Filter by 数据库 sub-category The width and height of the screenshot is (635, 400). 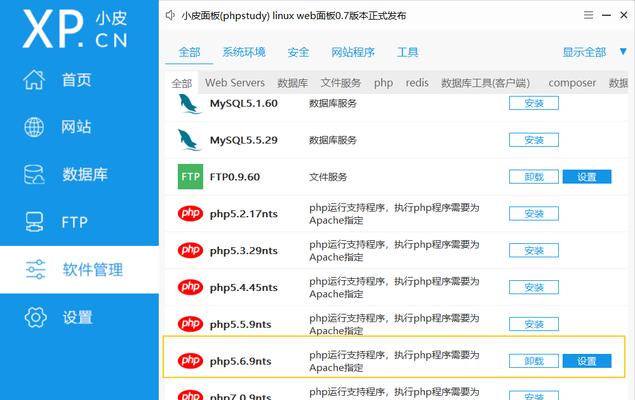[x=292, y=83]
